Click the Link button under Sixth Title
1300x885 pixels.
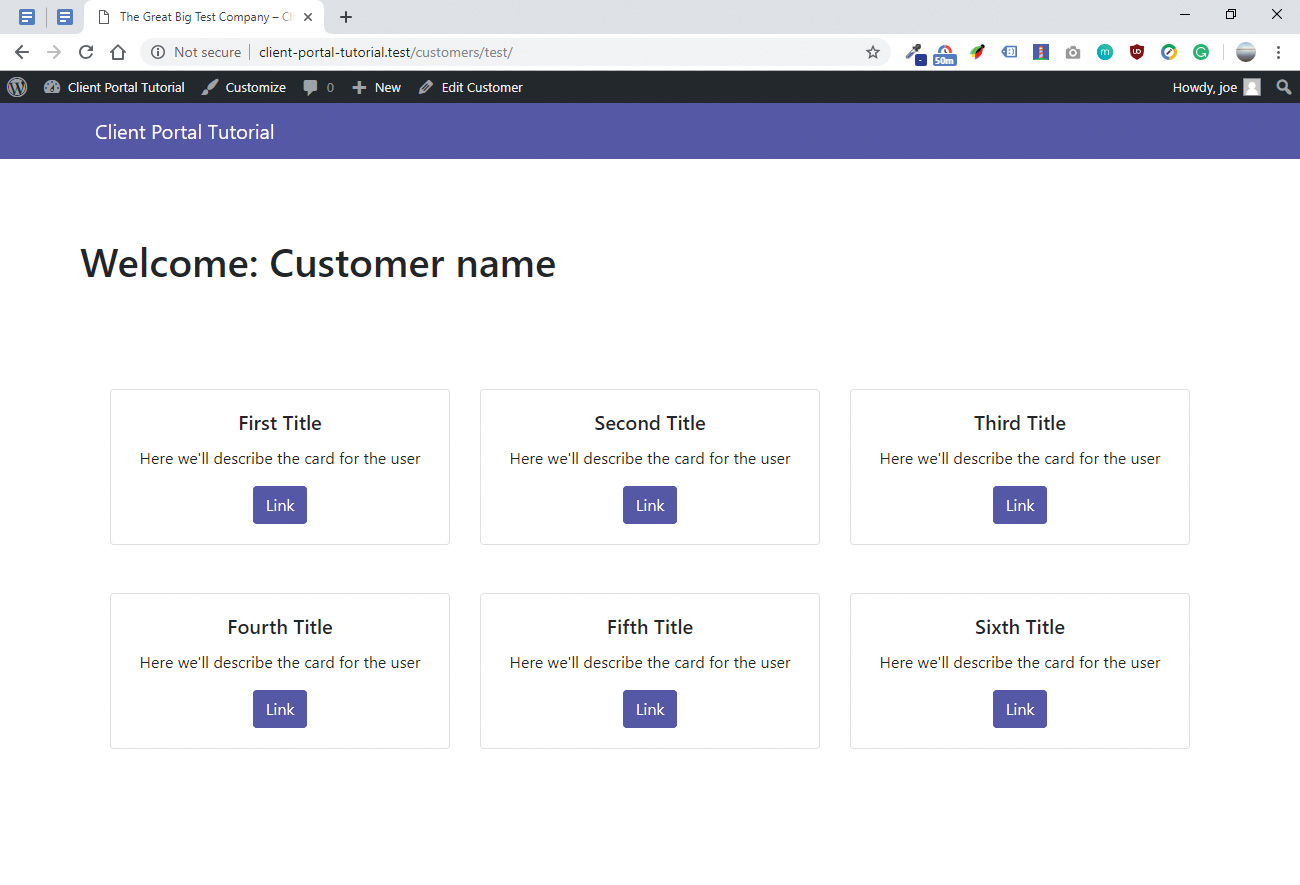1020,709
